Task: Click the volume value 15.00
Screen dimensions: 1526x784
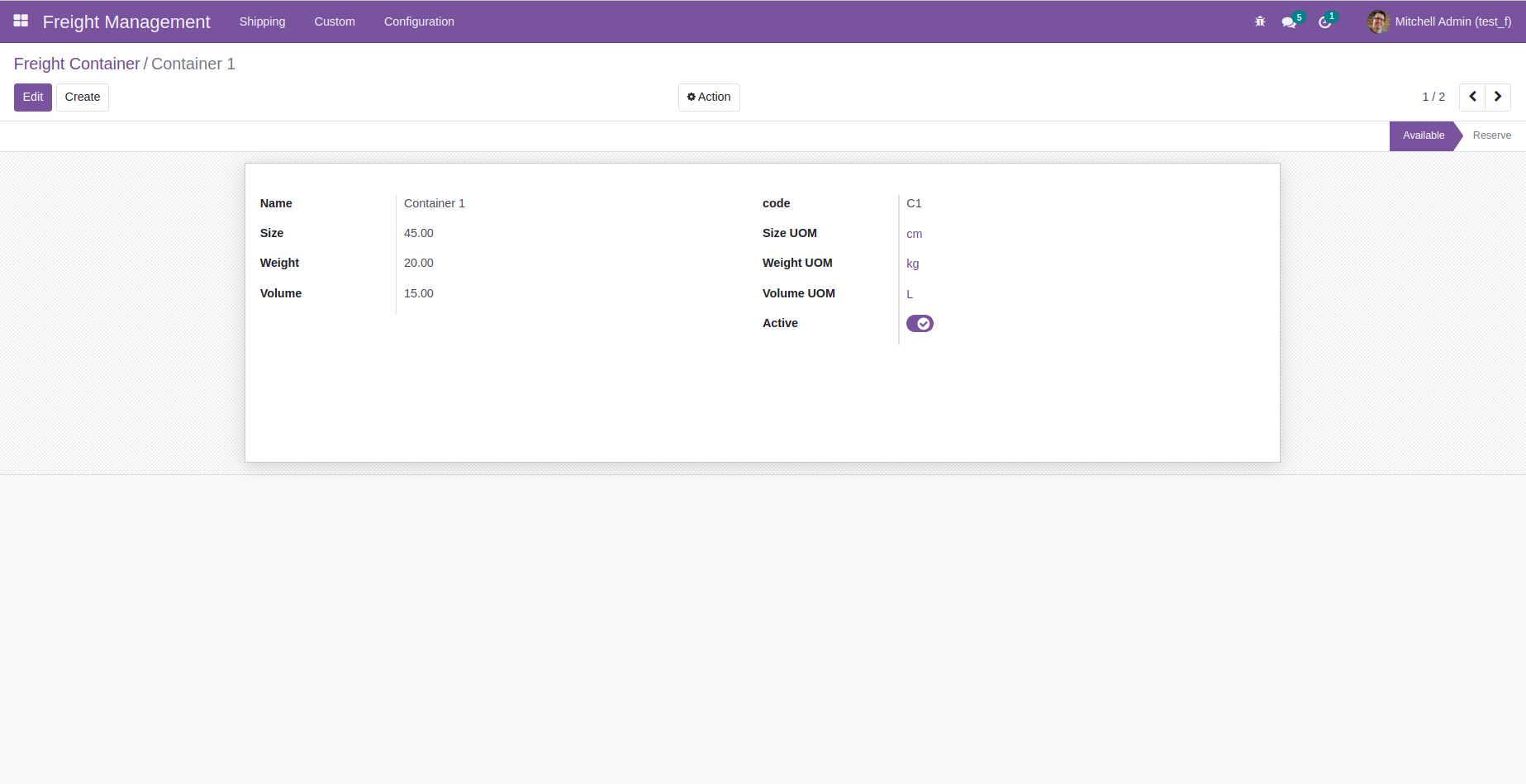Action: pos(419,293)
